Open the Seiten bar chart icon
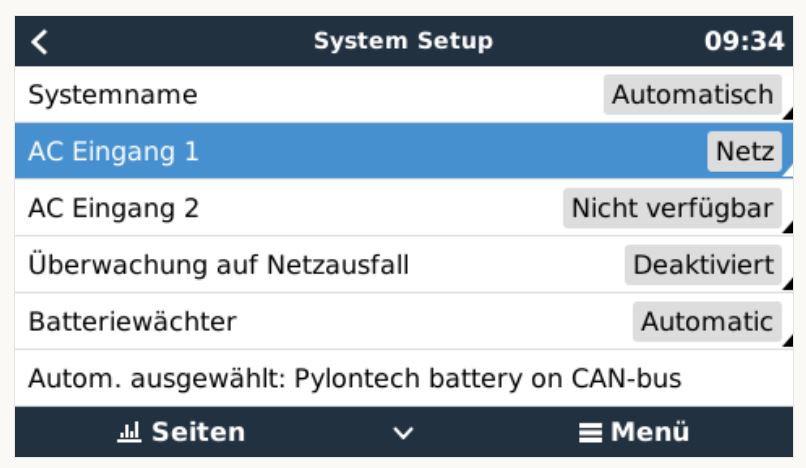 point(129,431)
